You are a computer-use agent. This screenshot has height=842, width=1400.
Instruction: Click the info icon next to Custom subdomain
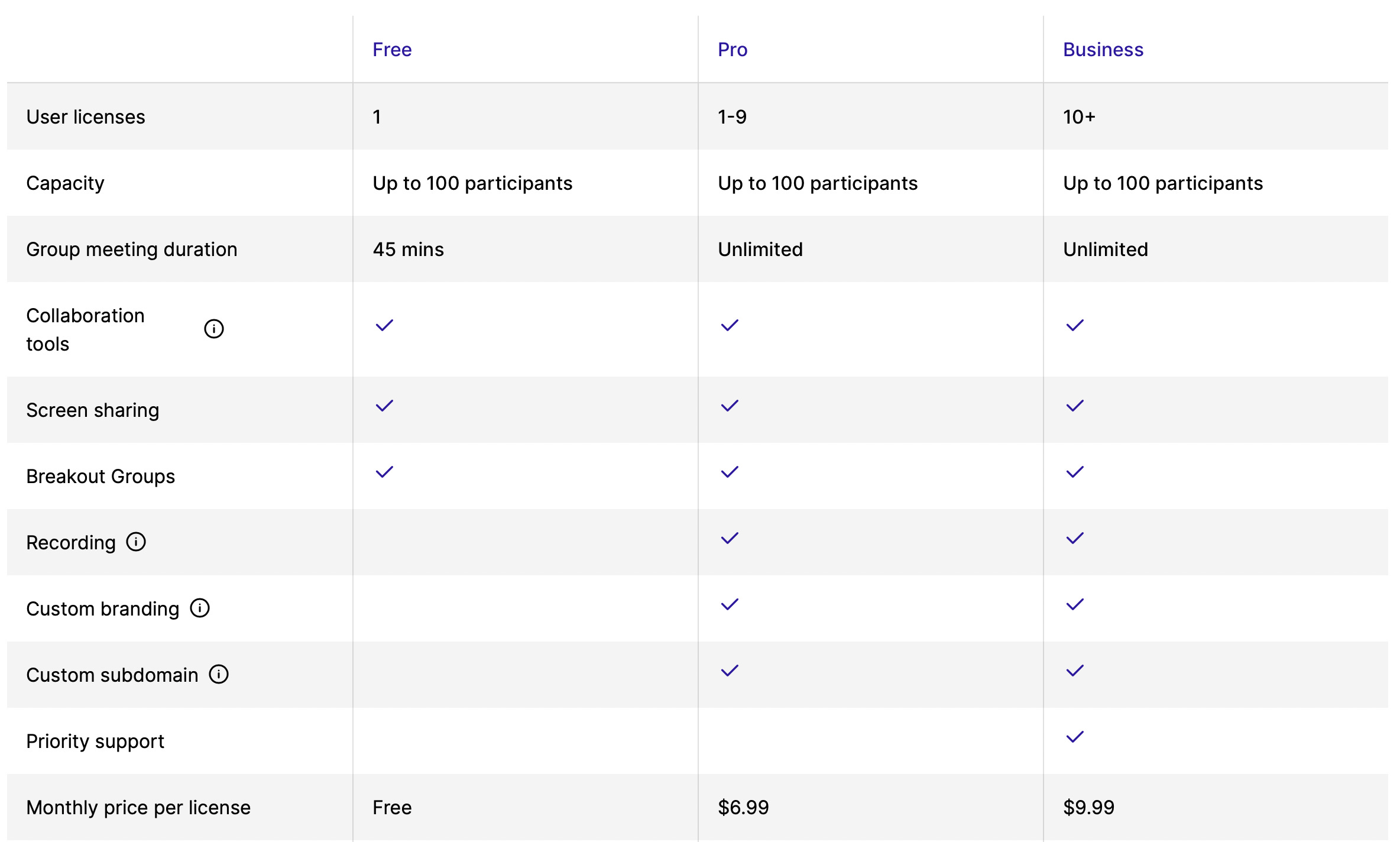(x=219, y=674)
